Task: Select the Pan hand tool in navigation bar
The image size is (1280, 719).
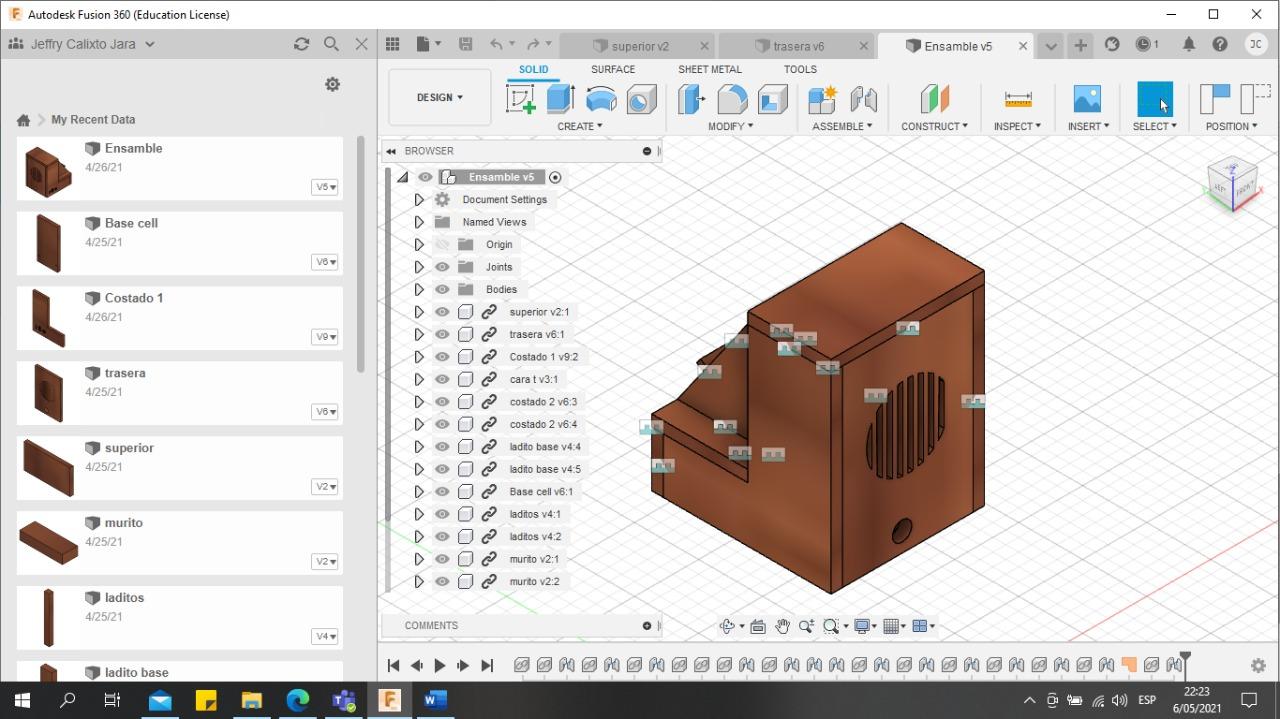Action: point(782,626)
